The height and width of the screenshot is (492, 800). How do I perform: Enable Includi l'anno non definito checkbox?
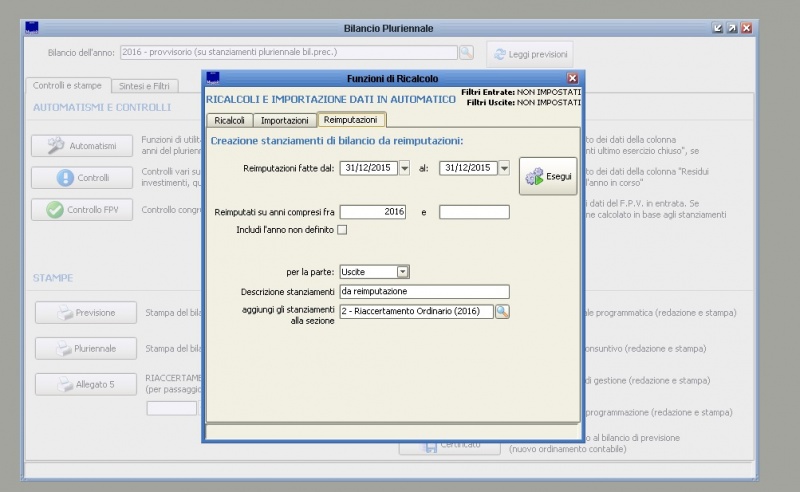tap(342, 230)
